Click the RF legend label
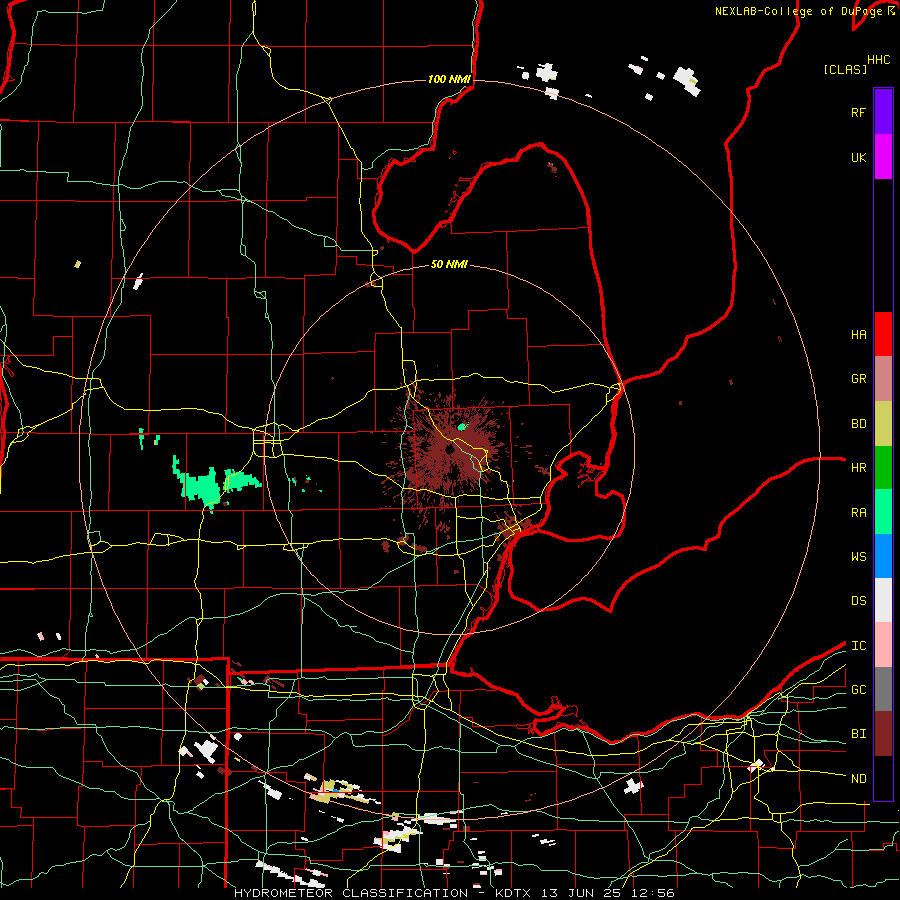 point(858,112)
